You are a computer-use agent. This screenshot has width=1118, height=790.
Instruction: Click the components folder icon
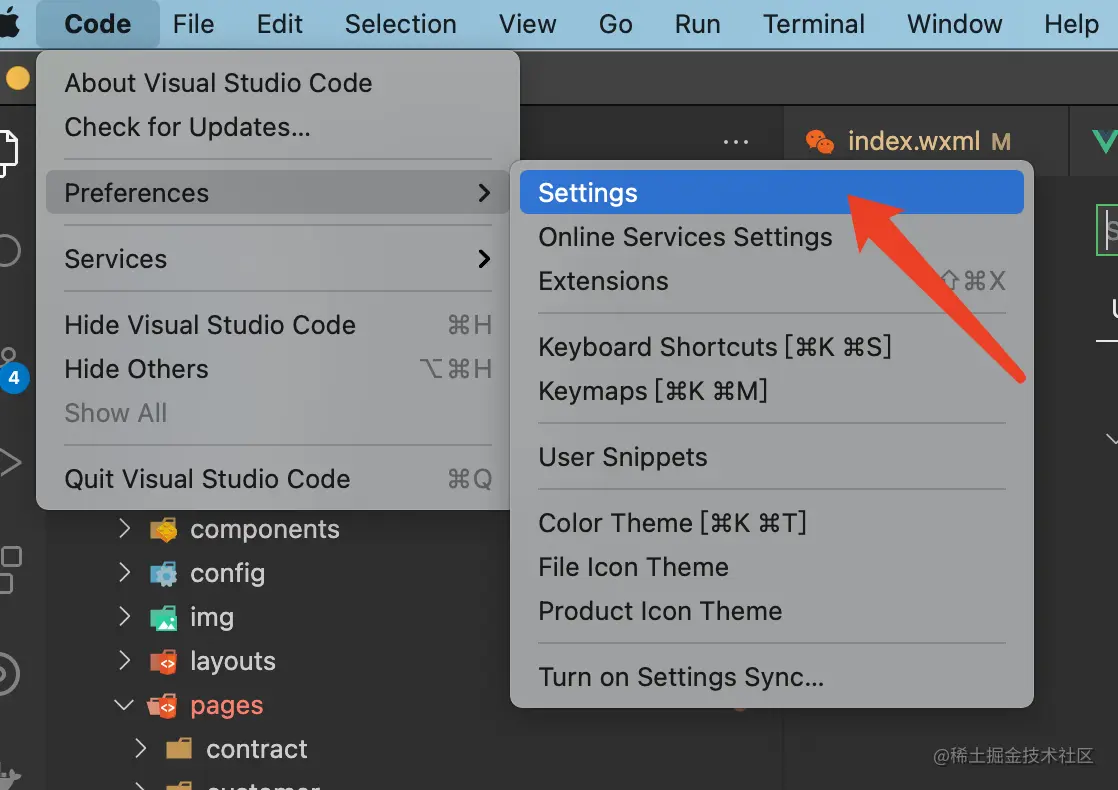coord(163,530)
